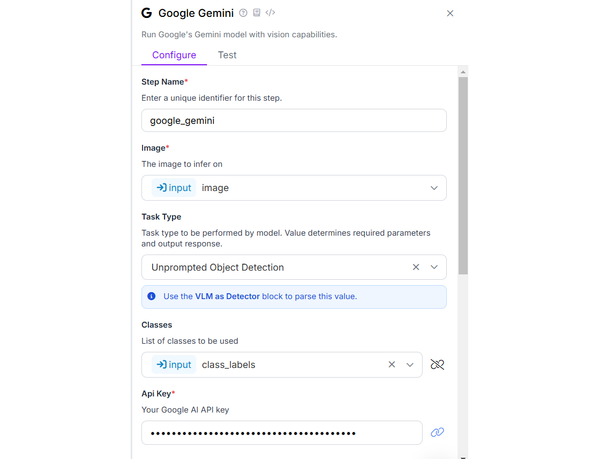Click the input badge in the Image field
The image size is (600, 459).
pyautogui.click(x=173, y=188)
